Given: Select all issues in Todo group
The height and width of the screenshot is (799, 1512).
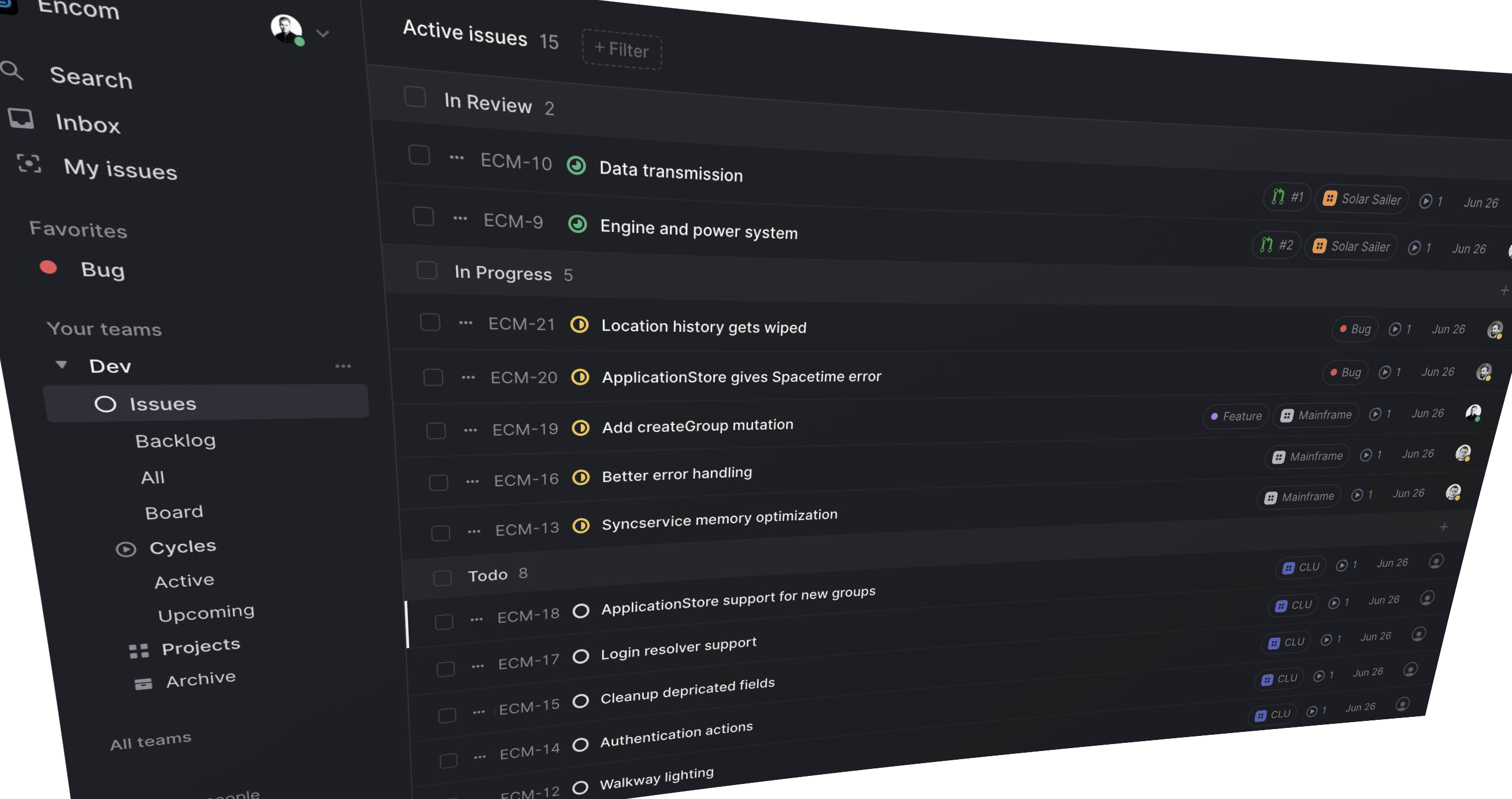Looking at the screenshot, I should click(442, 578).
